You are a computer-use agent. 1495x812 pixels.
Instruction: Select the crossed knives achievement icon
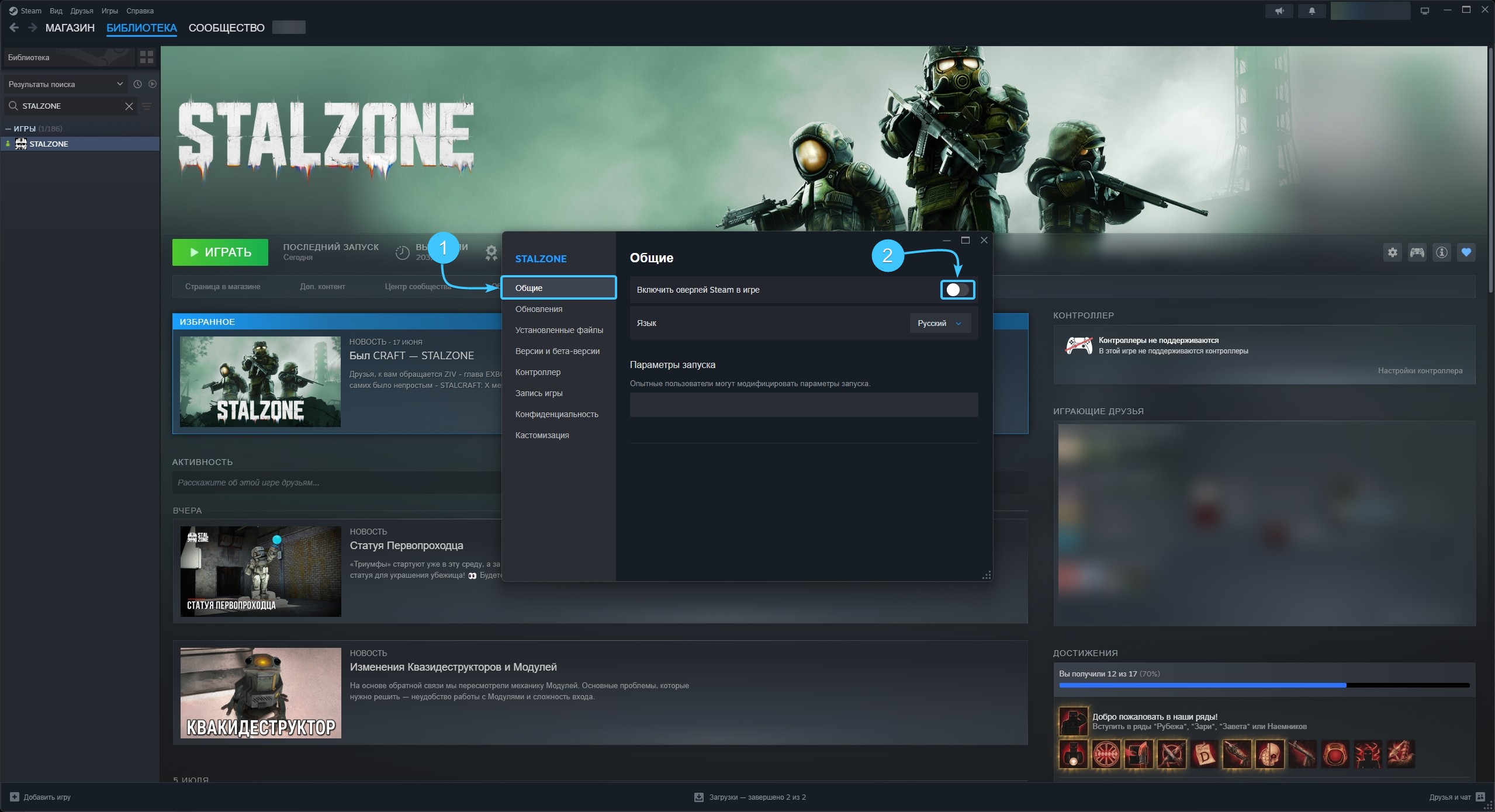(x=1172, y=754)
